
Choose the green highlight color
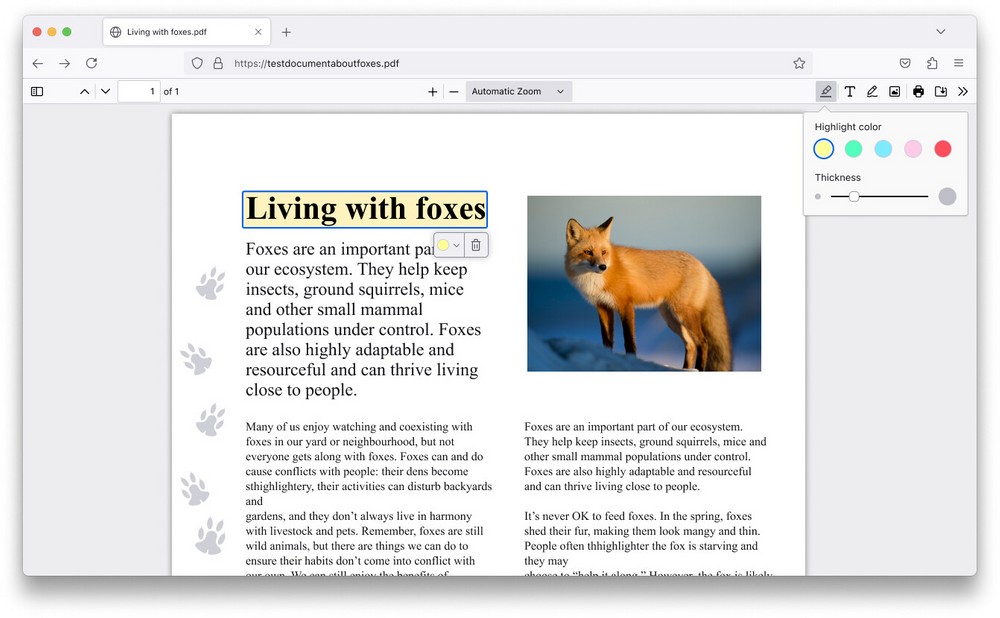[853, 149]
